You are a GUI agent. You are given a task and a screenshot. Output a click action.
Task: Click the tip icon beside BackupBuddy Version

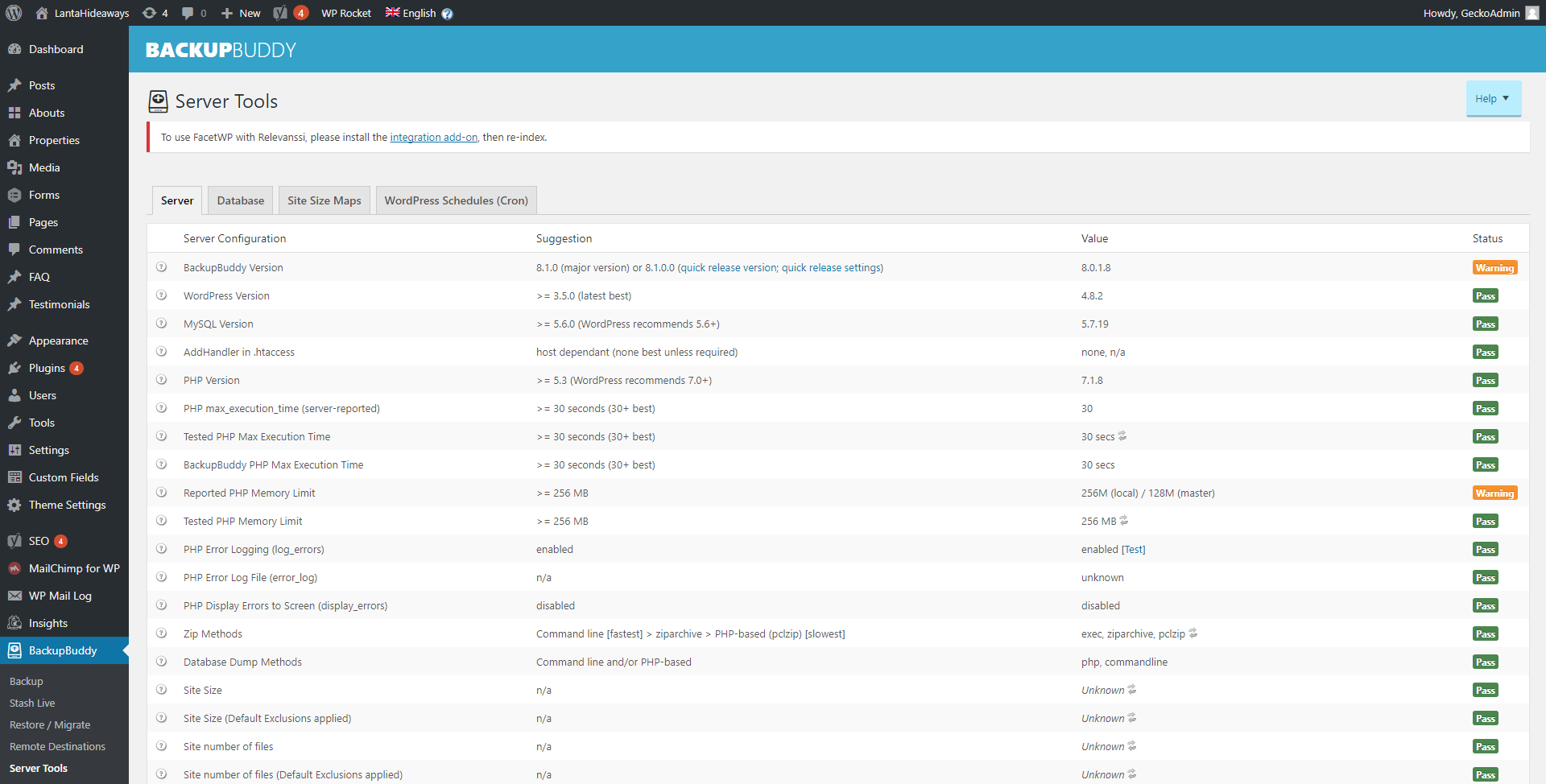[x=161, y=267]
